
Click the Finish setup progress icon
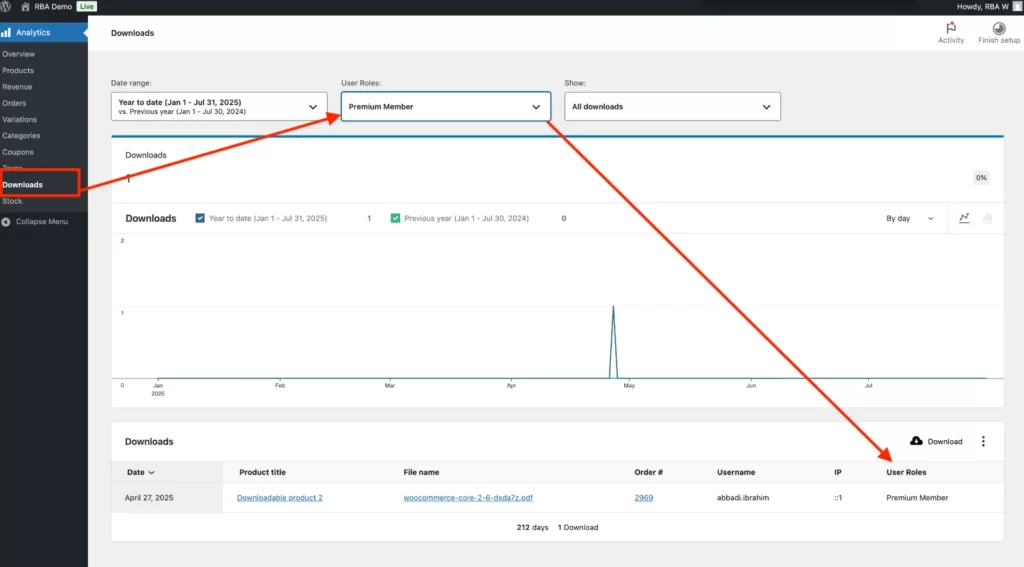coord(999,28)
